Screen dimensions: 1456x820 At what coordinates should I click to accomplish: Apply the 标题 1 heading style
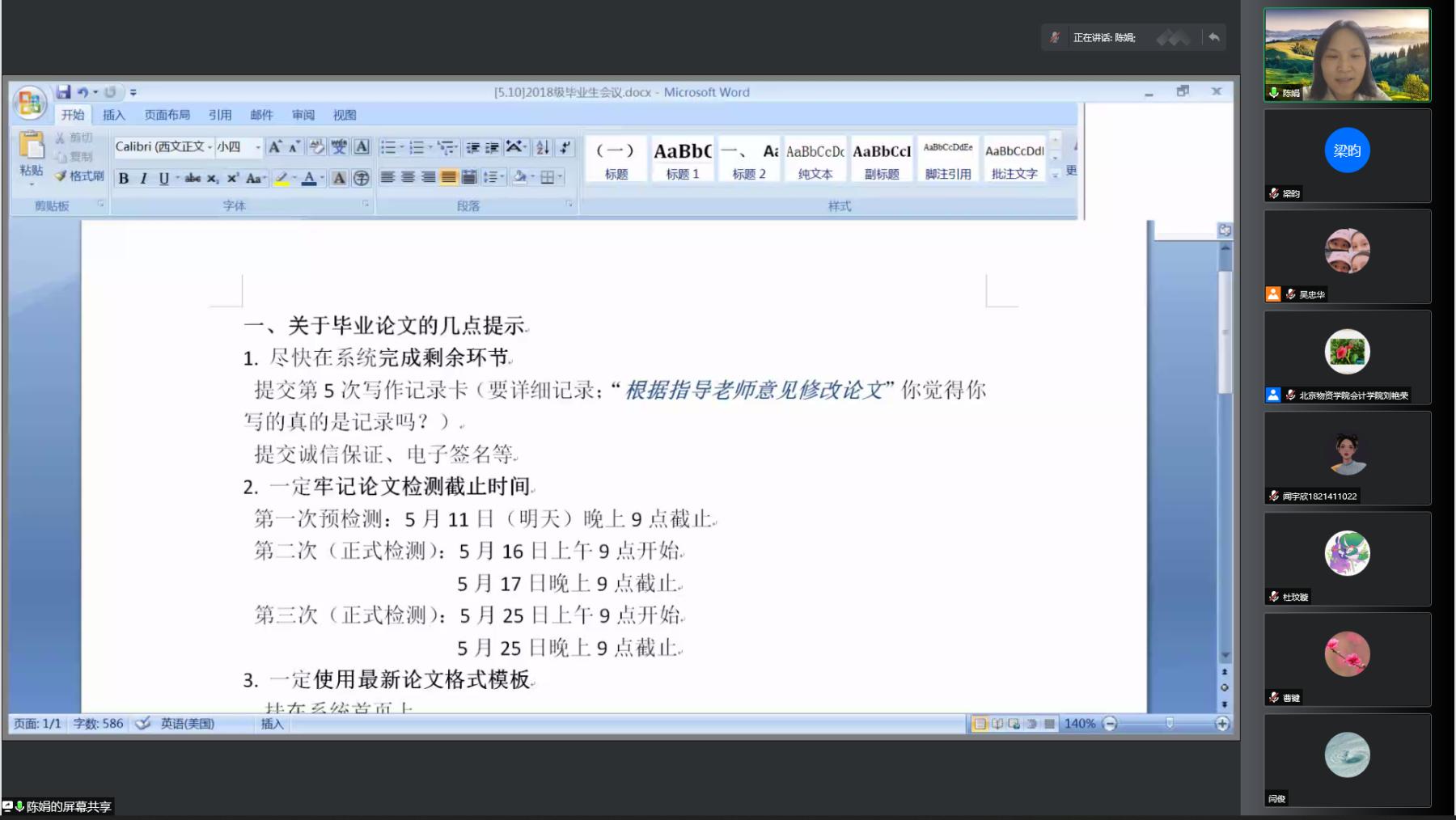point(683,159)
